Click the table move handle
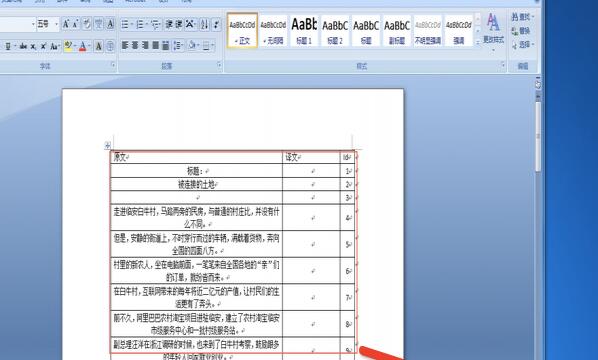The height and width of the screenshot is (360, 598). 108,145
